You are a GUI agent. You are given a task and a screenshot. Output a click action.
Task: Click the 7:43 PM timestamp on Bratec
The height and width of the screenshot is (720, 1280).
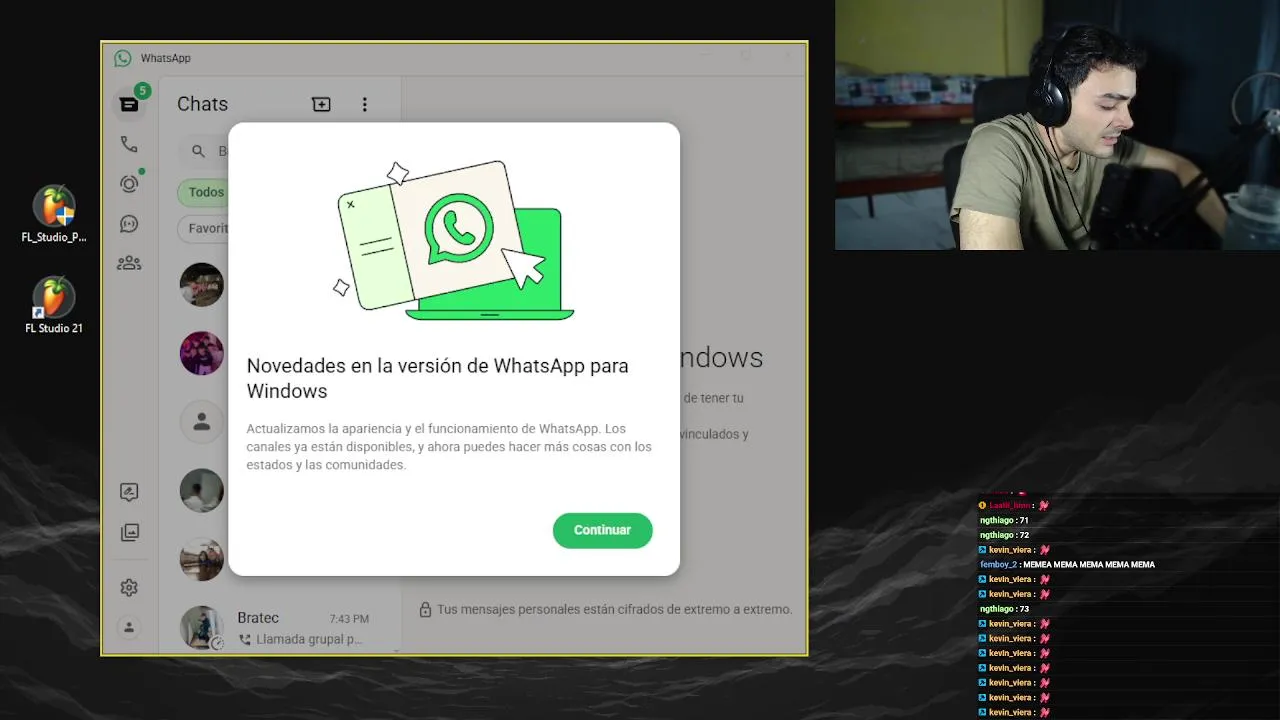(x=349, y=619)
